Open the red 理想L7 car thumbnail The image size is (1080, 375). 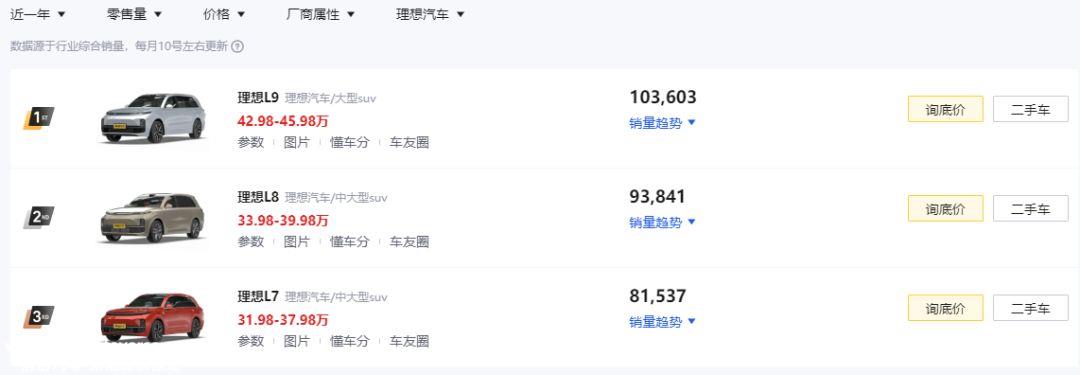(x=152, y=317)
